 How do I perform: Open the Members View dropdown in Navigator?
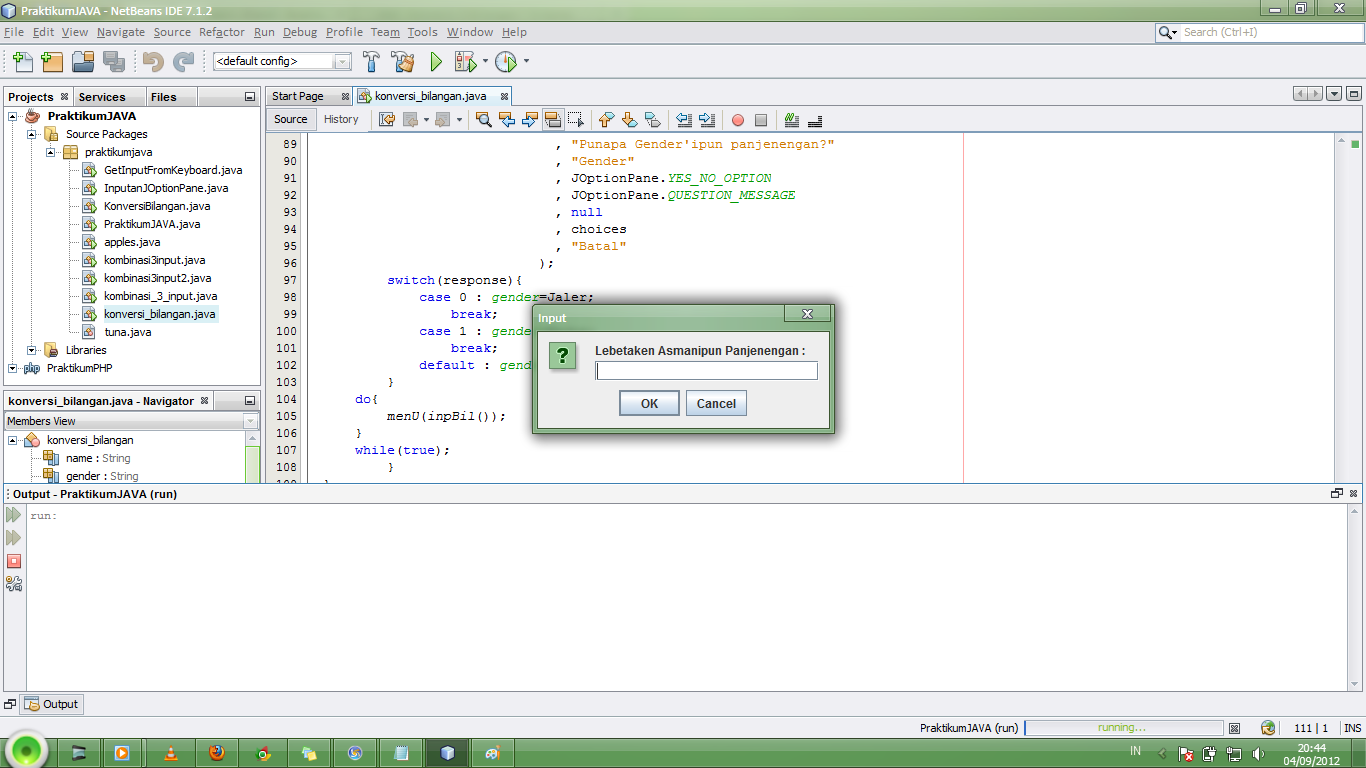[x=251, y=421]
